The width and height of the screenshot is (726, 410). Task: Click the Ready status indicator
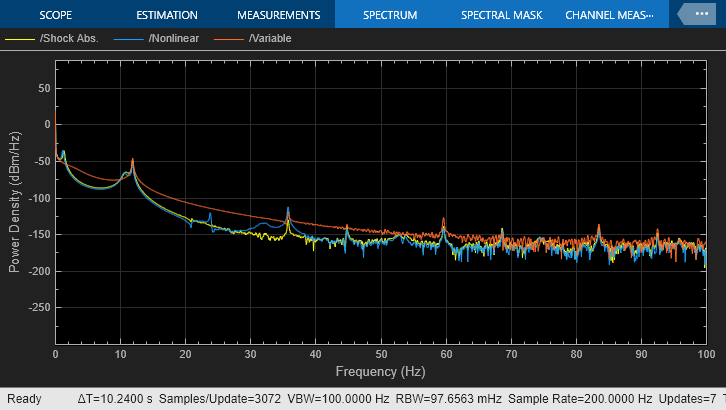point(24,399)
